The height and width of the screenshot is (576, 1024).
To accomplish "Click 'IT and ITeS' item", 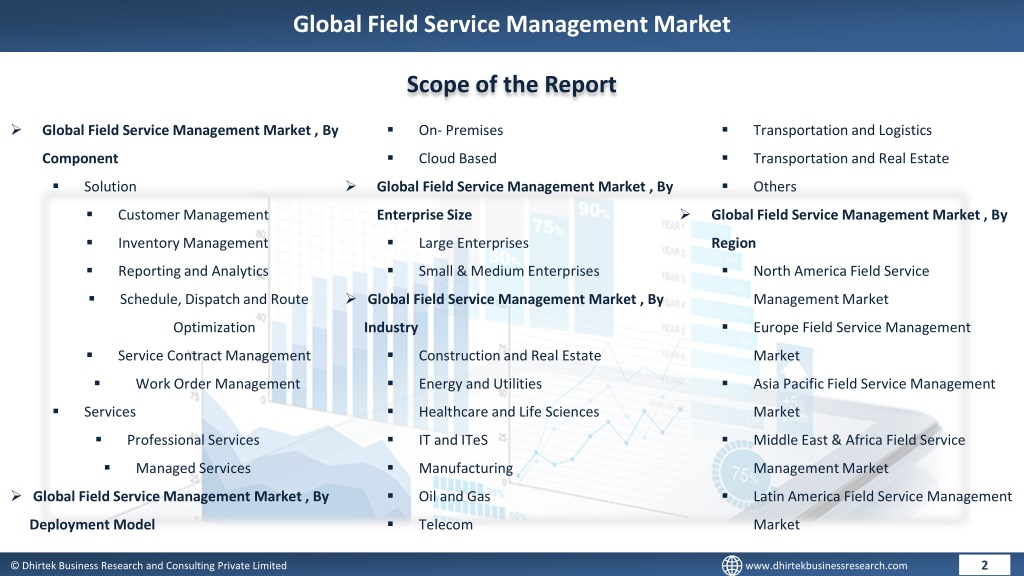I will pyautogui.click(x=453, y=440).
